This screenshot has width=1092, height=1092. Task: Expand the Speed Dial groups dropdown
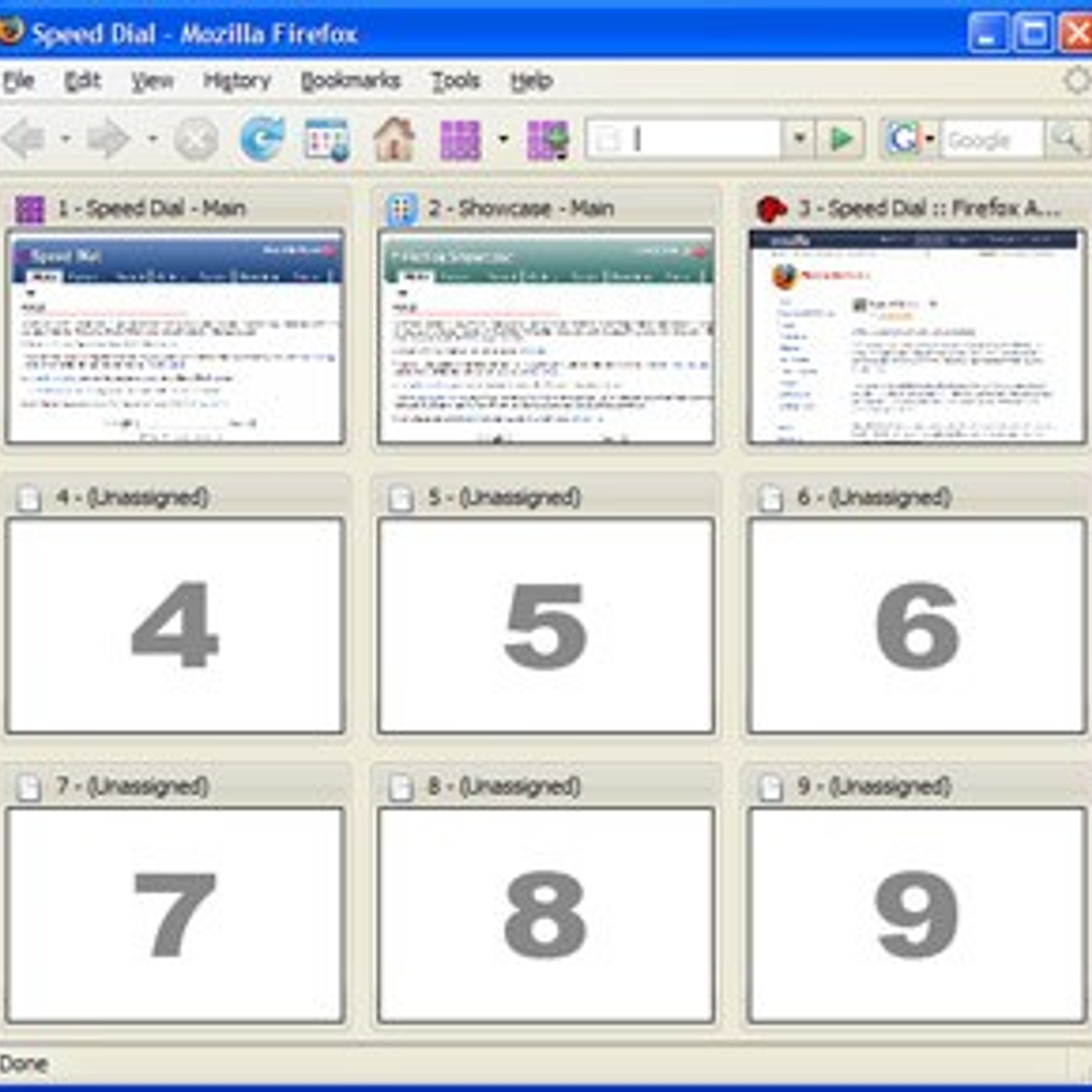tap(503, 140)
